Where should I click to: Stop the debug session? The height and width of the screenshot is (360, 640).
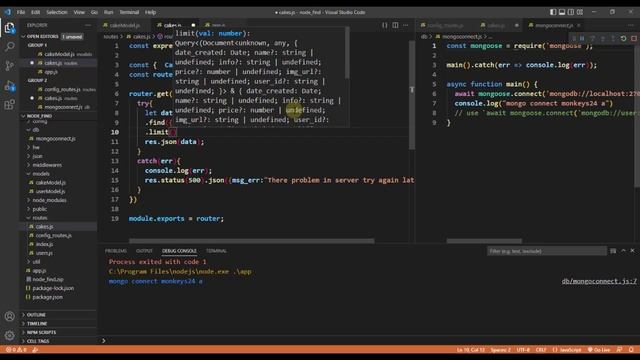click(x=633, y=38)
